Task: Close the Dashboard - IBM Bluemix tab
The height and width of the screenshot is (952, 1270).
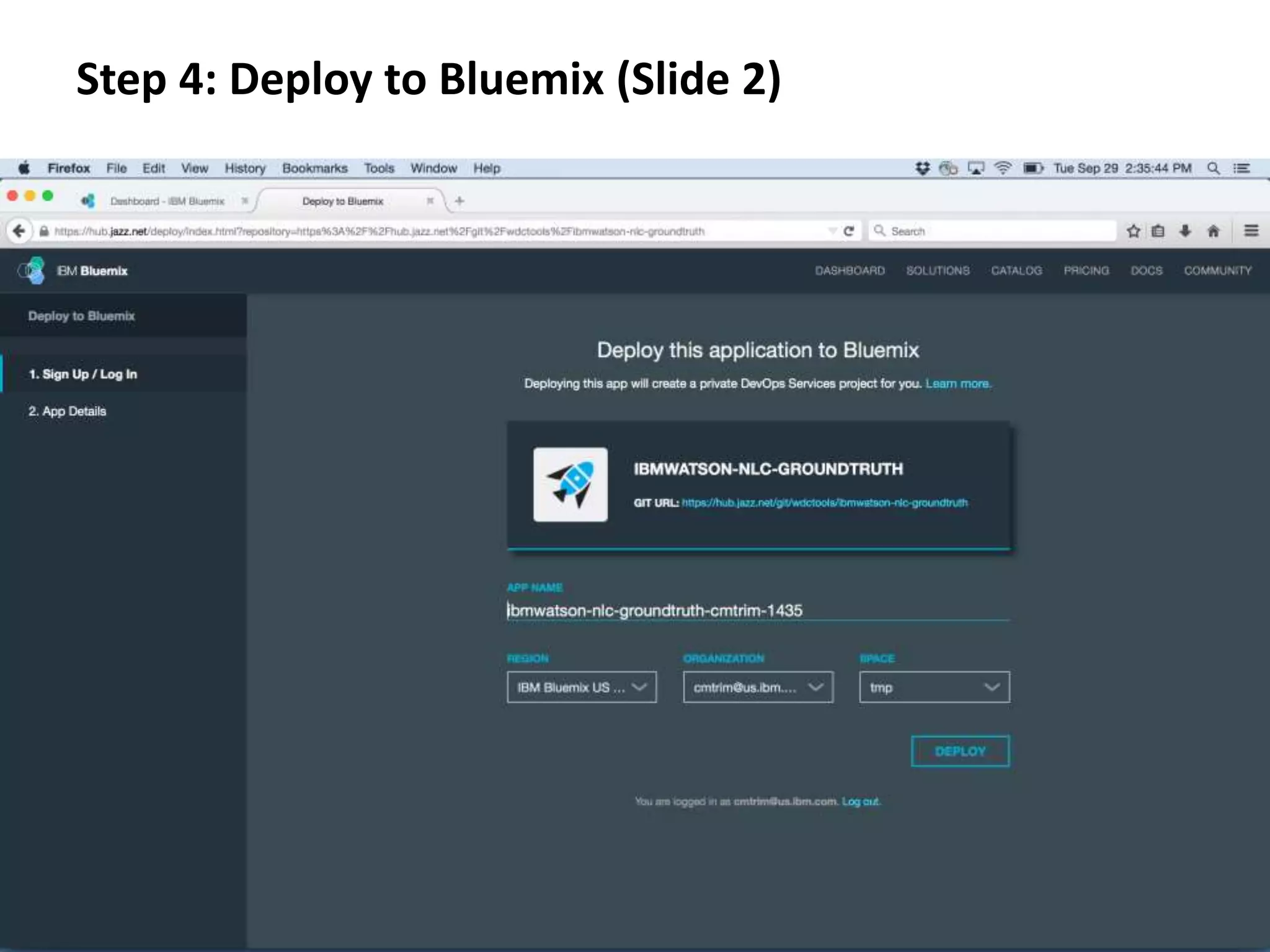Action: coord(245,201)
